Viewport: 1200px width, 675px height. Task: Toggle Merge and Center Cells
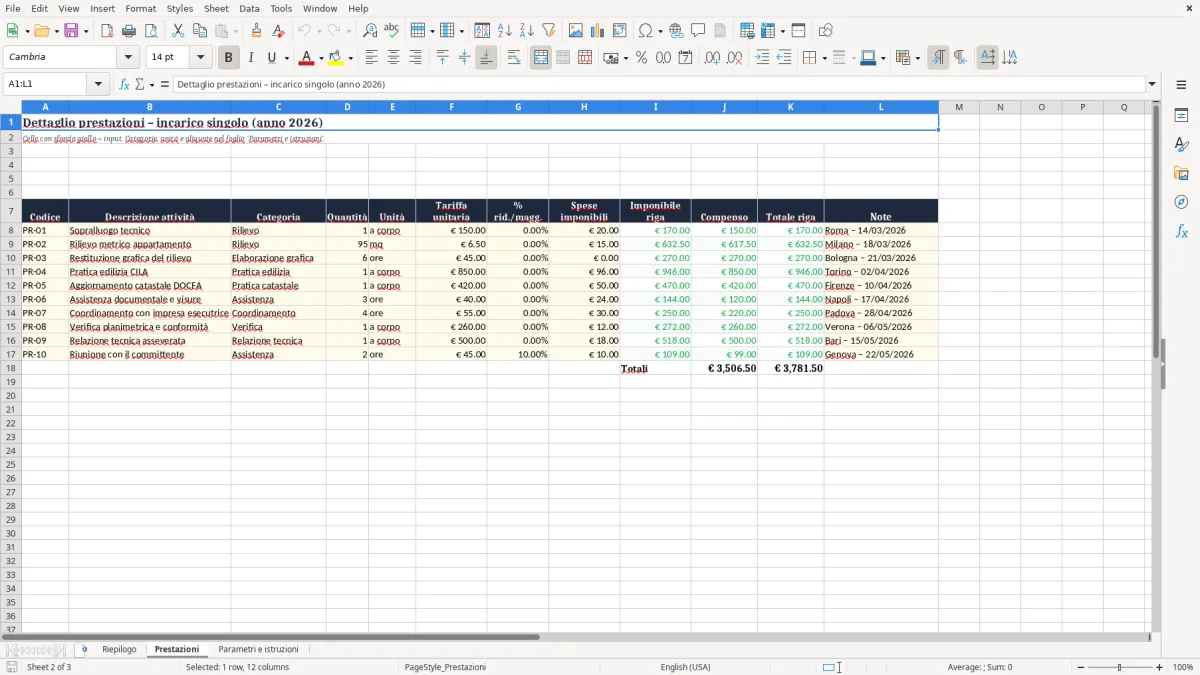541,58
